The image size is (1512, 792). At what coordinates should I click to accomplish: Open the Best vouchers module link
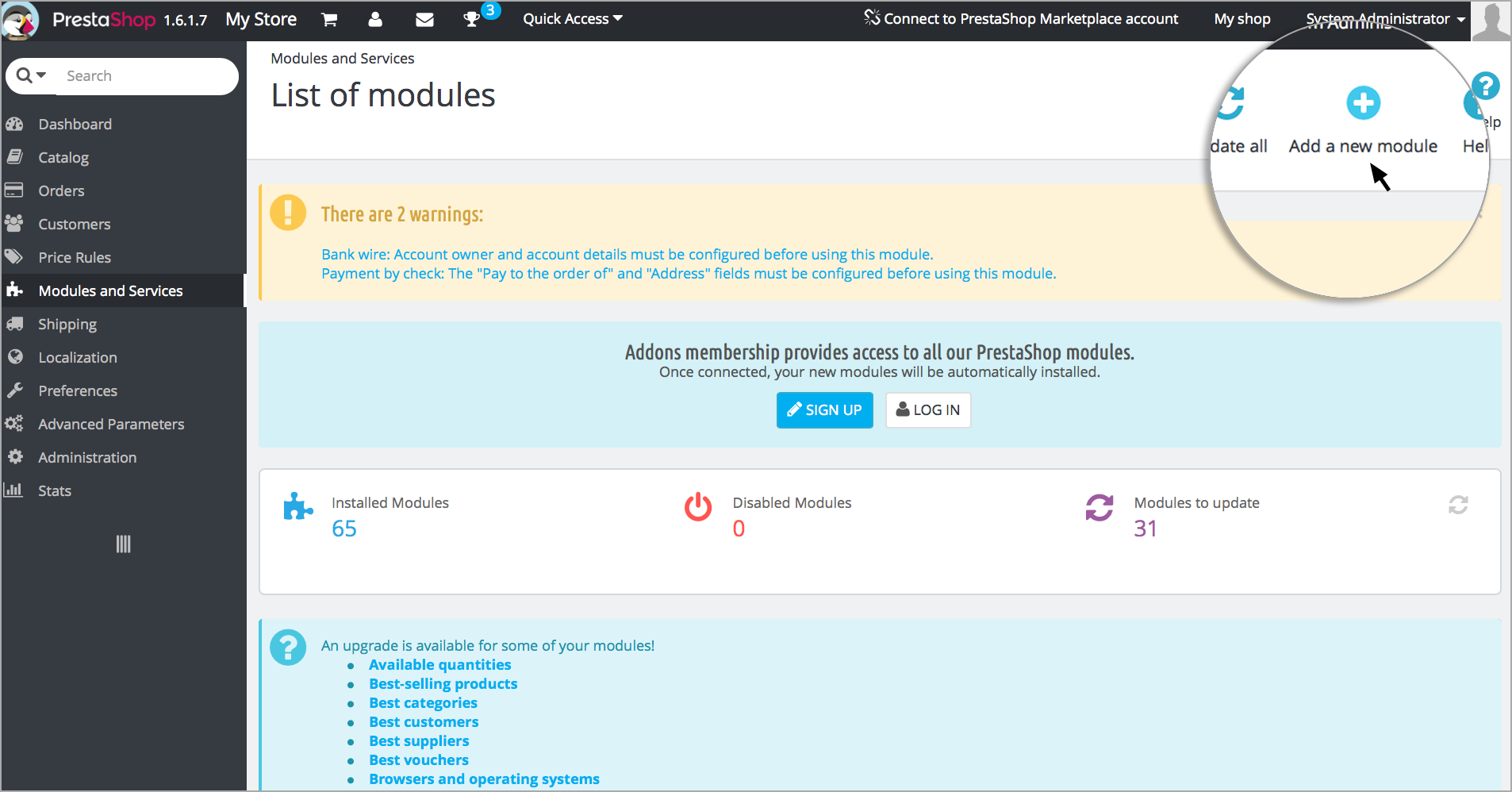[419, 760]
